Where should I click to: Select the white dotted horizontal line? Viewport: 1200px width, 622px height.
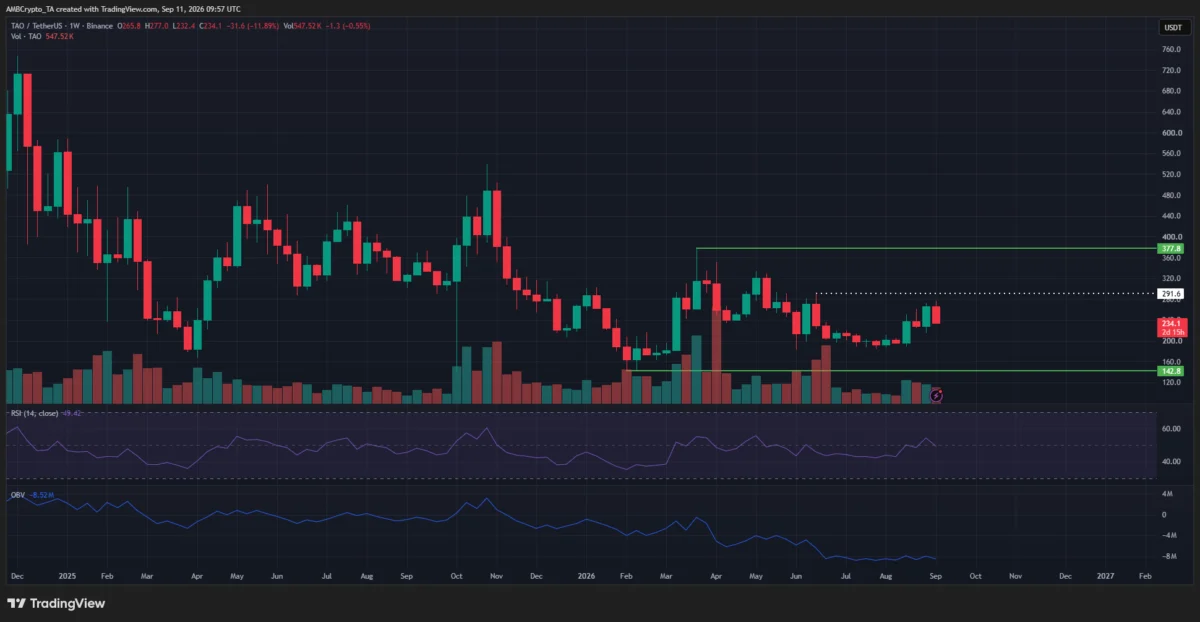(x=985, y=293)
